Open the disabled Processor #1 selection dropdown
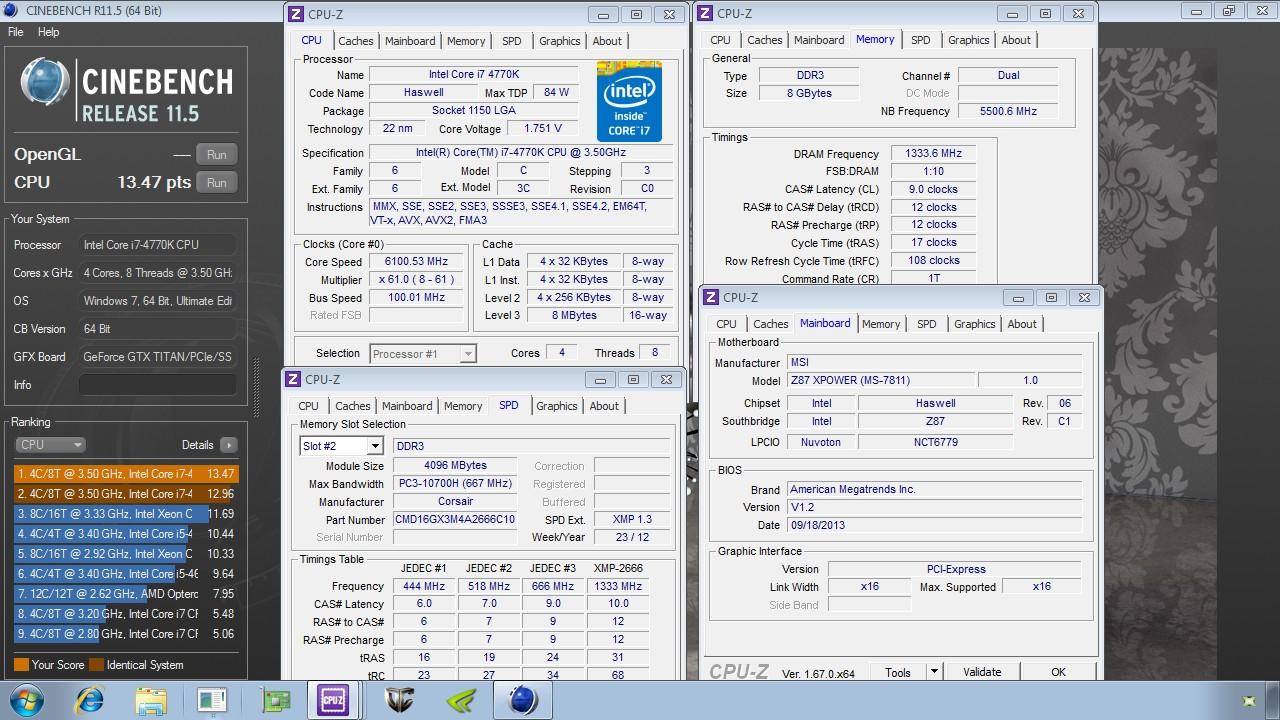This screenshot has width=1280, height=720. tap(423, 353)
